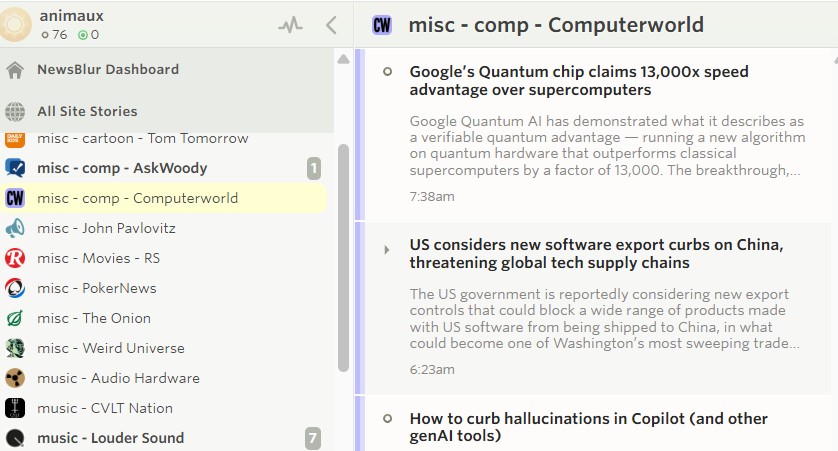Click the animaux user avatar
Screen dimensions: 838x451
pos(18,24)
